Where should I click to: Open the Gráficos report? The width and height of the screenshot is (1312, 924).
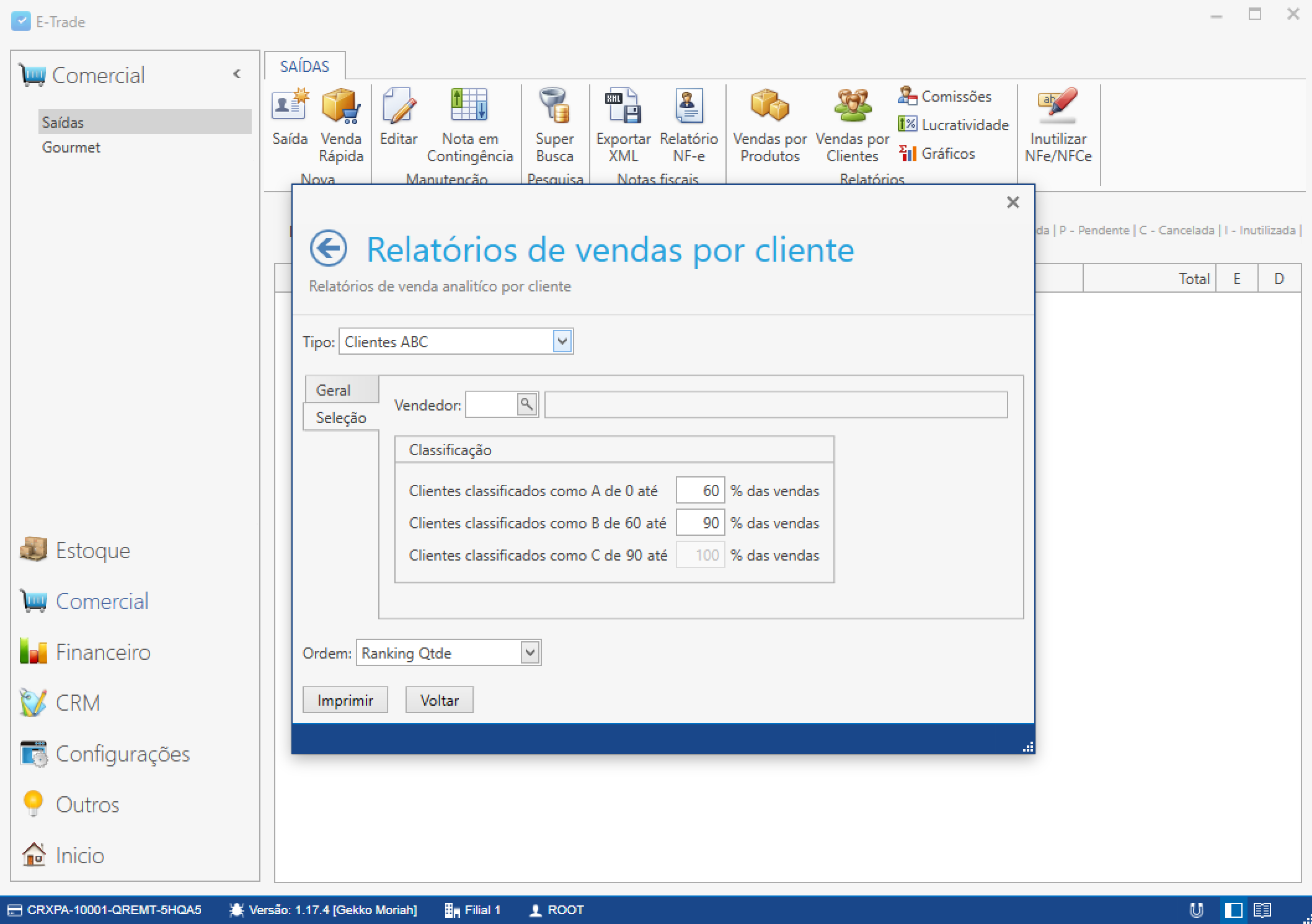click(939, 153)
